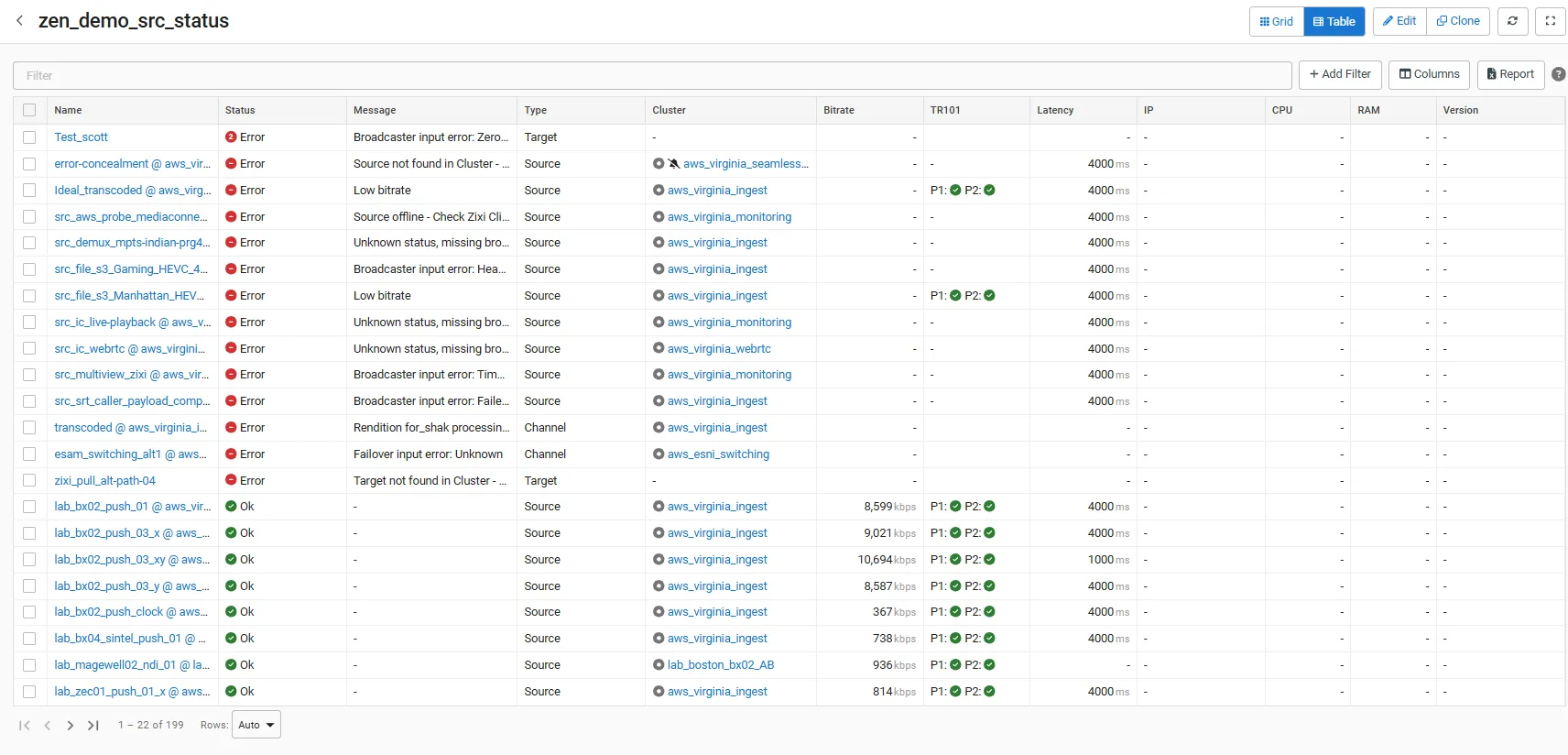The image size is (1568, 755).
Task: Go back using the arrow beside zen_demo_src_status
Action: point(19,20)
